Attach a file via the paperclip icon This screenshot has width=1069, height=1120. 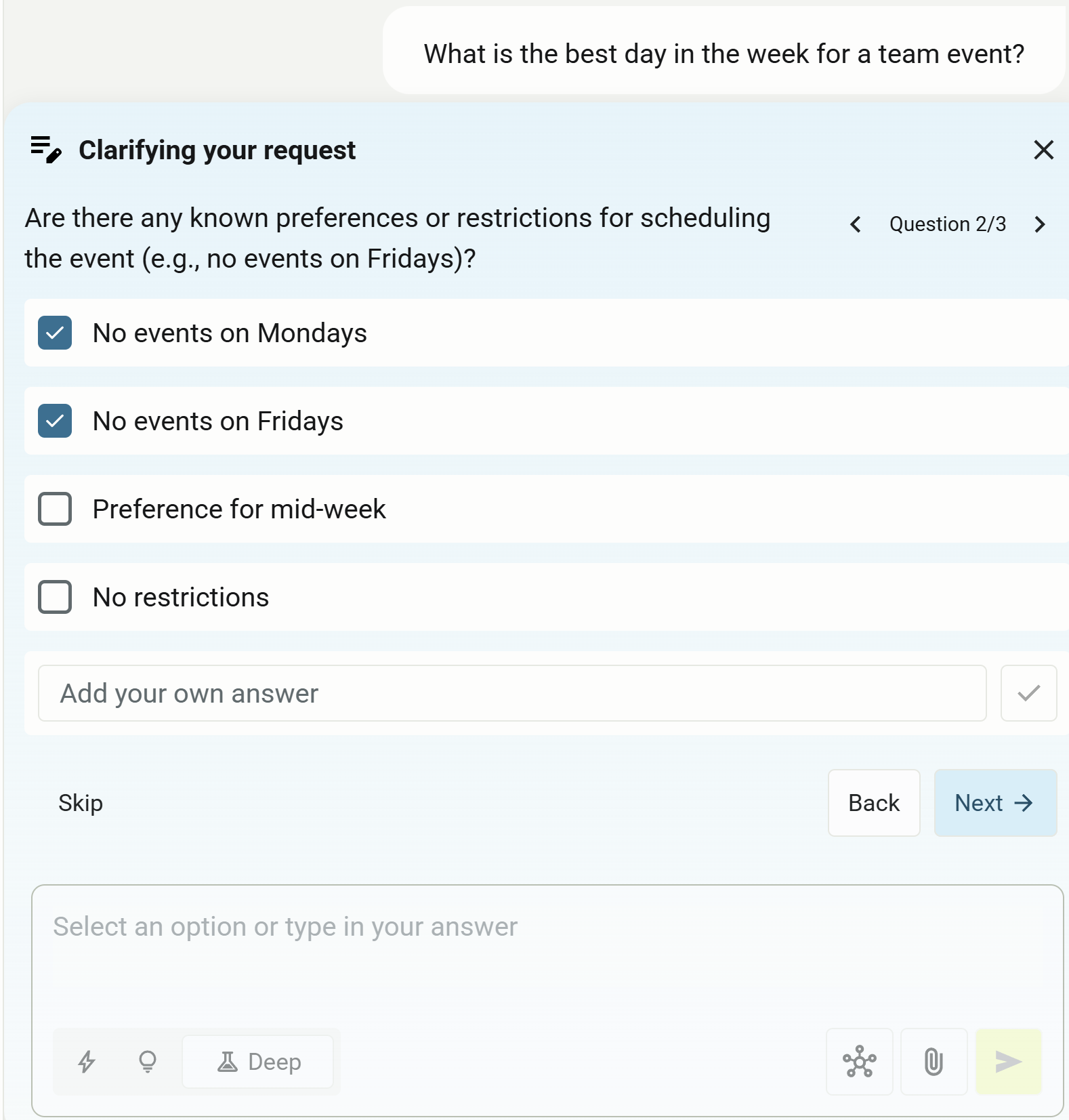(x=934, y=1062)
